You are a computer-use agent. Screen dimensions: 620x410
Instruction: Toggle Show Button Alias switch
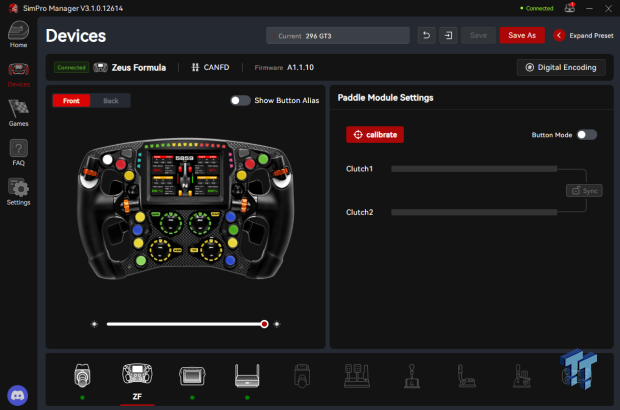240,100
